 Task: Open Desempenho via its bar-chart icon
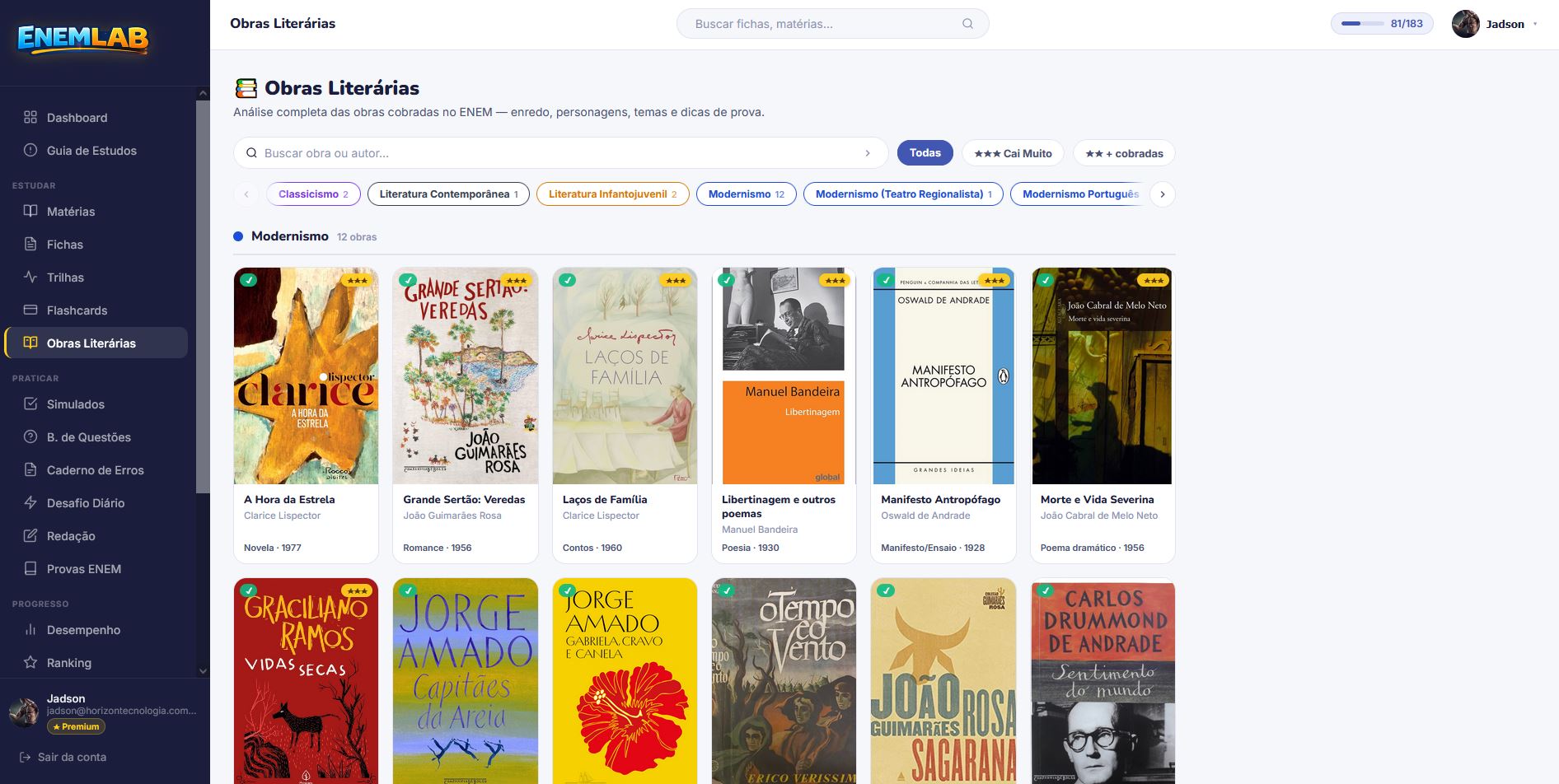(x=30, y=629)
